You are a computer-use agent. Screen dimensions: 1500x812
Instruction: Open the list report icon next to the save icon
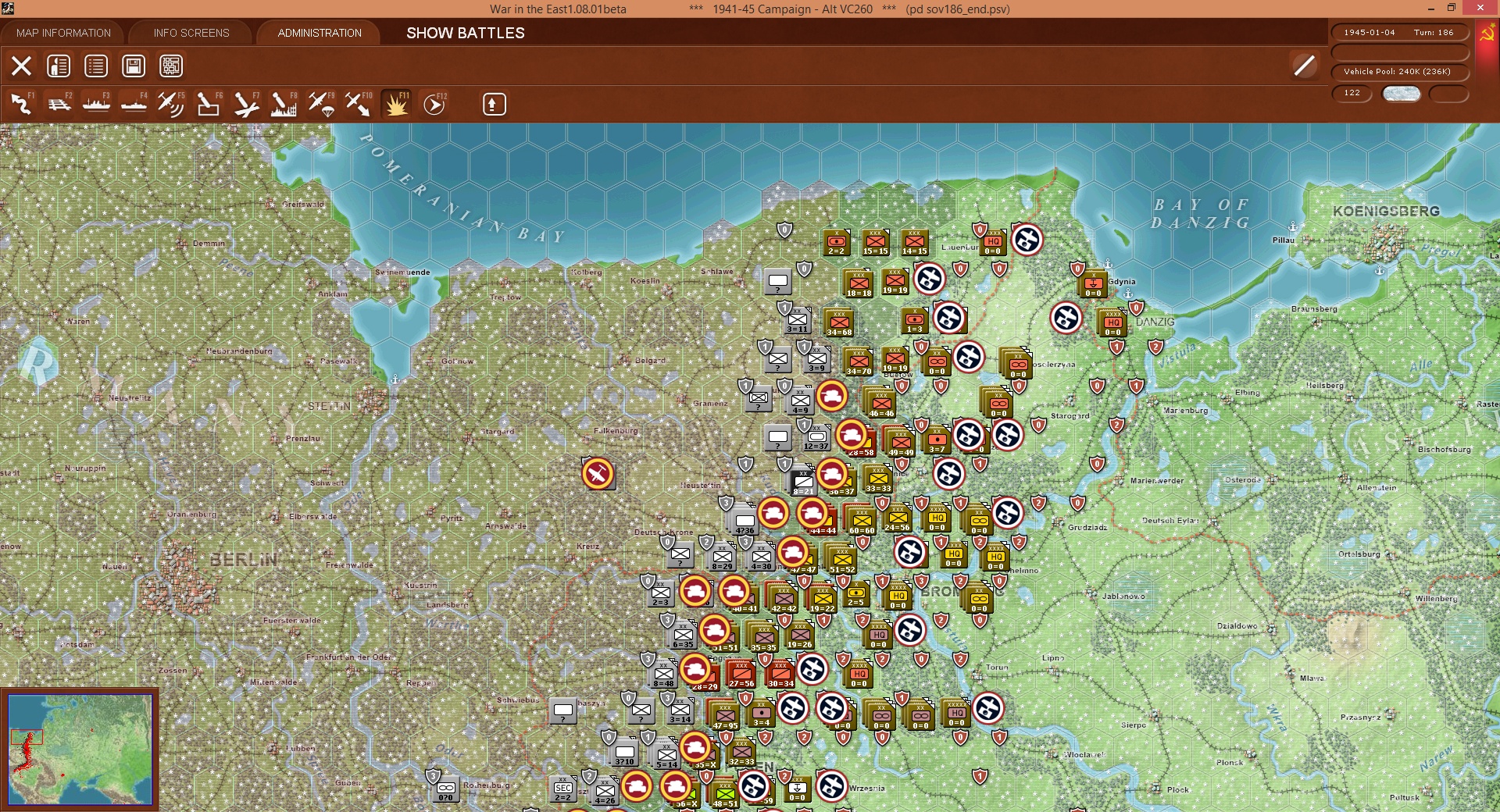[96, 66]
